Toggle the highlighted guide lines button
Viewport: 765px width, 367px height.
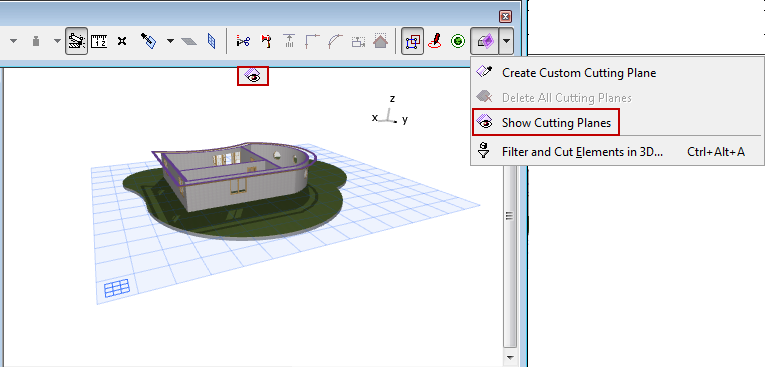coord(77,41)
